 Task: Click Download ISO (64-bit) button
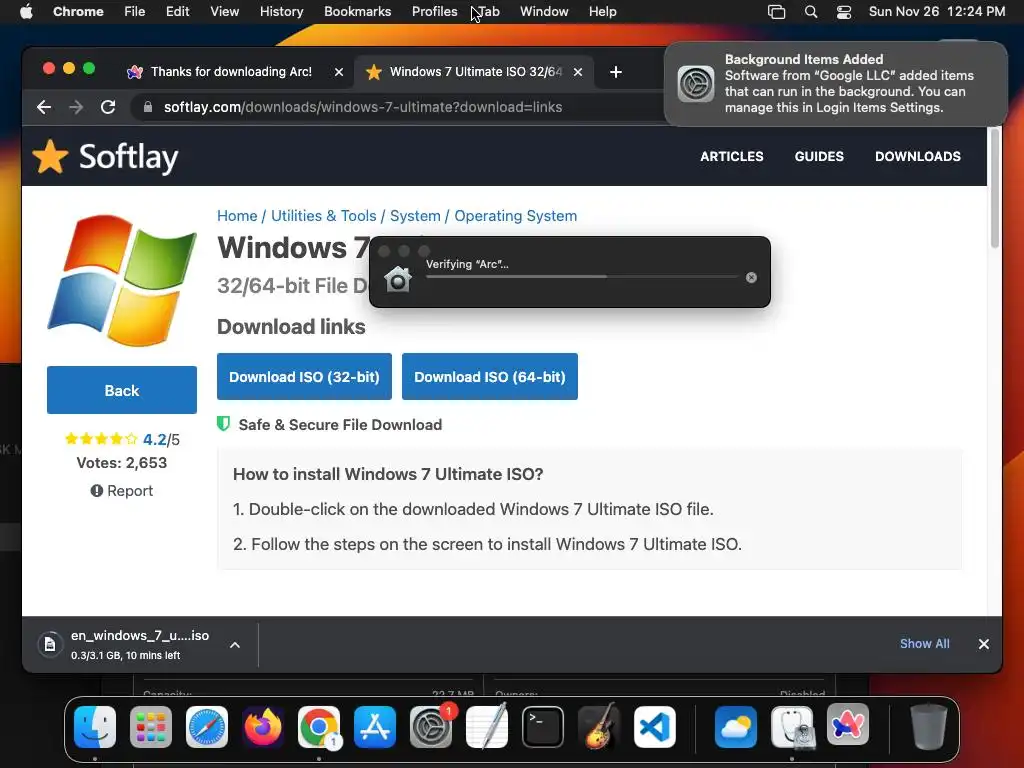tap(490, 377)
